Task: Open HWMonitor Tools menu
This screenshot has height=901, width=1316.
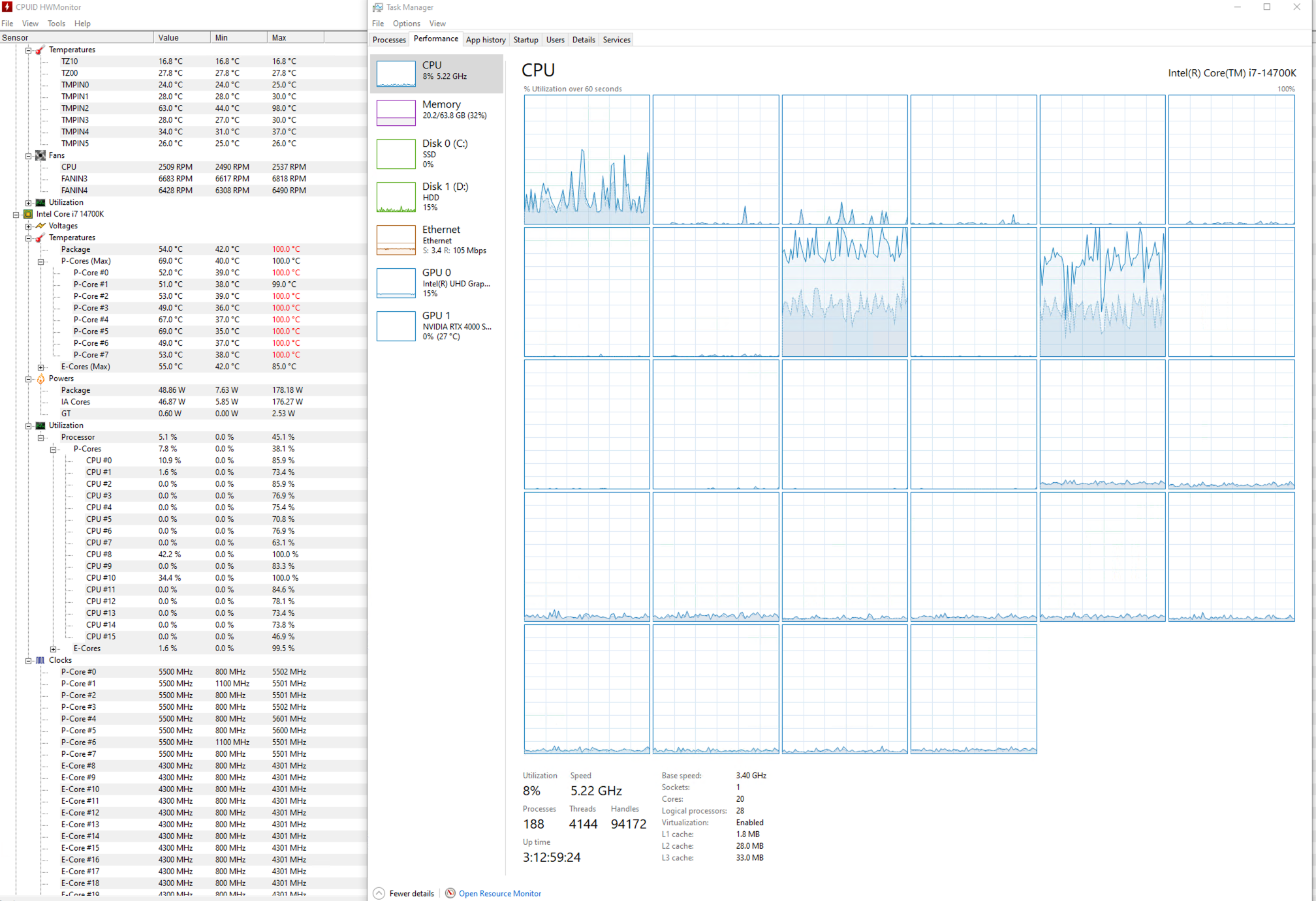Action: (56, 23)
